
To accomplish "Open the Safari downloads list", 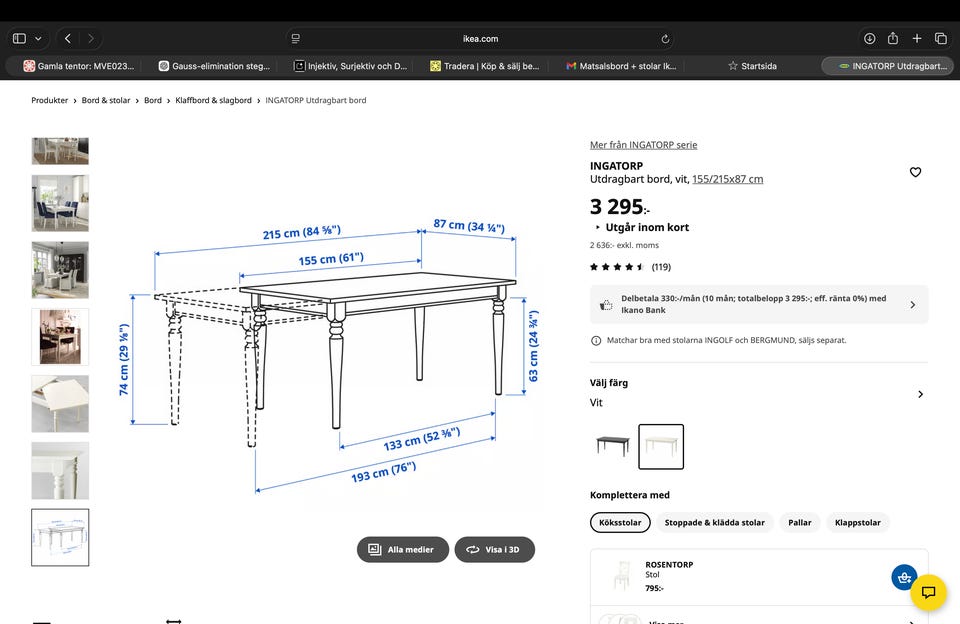I will click(x=869, y=38).
